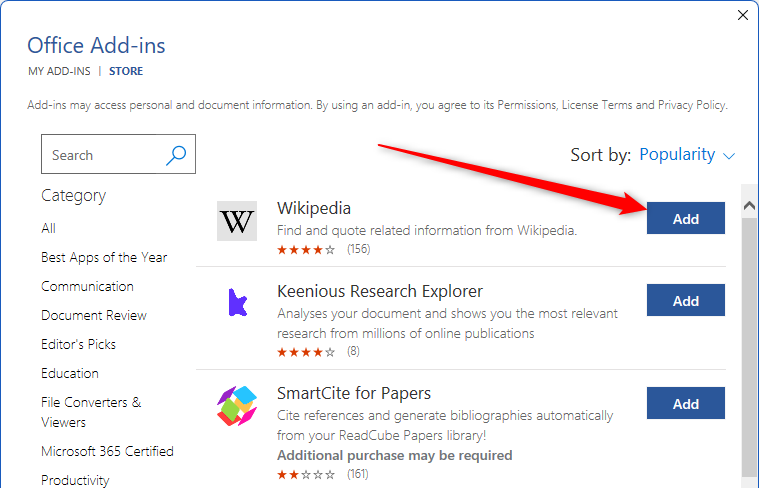The width and height of the screenshot is (759, 488).
Task: Add the Wikipedia add-in
Action: click(685, 218)
